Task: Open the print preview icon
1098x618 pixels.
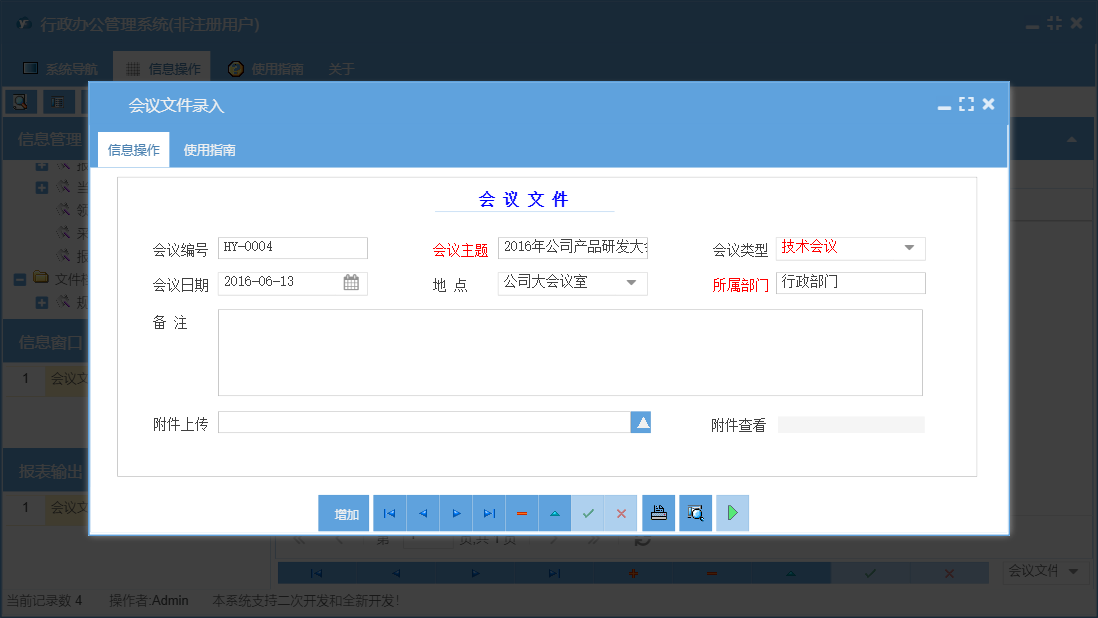Action: [x=695, y=512]
